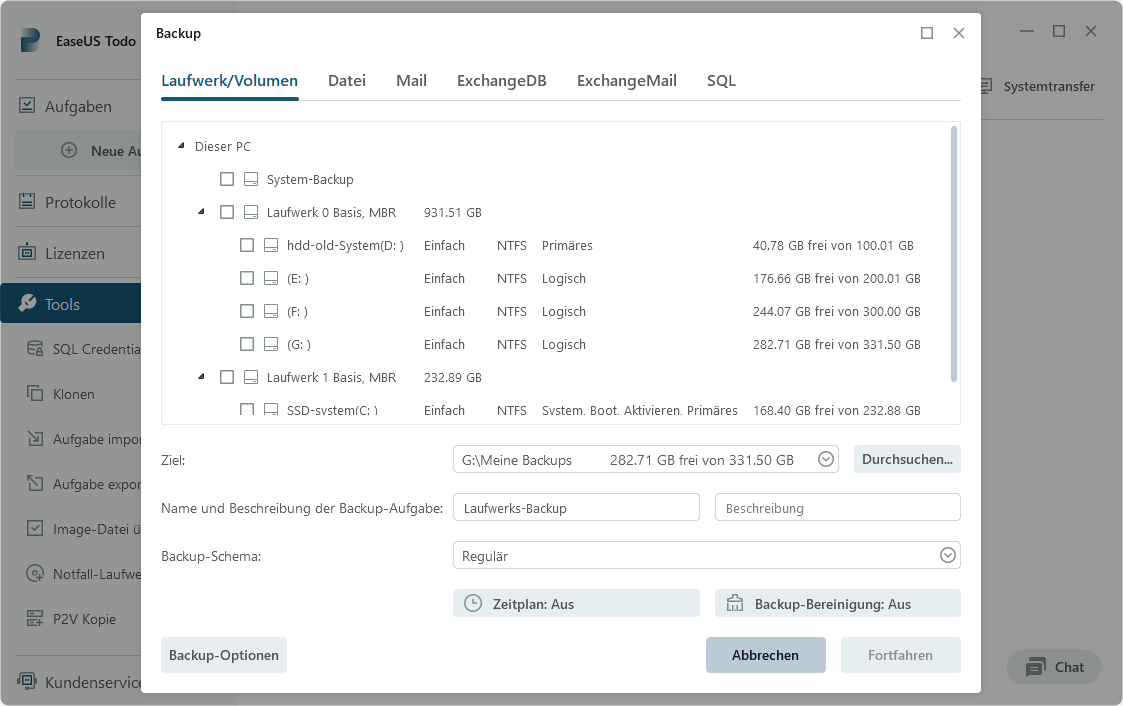Open the Backup-Schema dropdown
The width and height of the screenshot is (1123, 706).
[x=947, y=555]
